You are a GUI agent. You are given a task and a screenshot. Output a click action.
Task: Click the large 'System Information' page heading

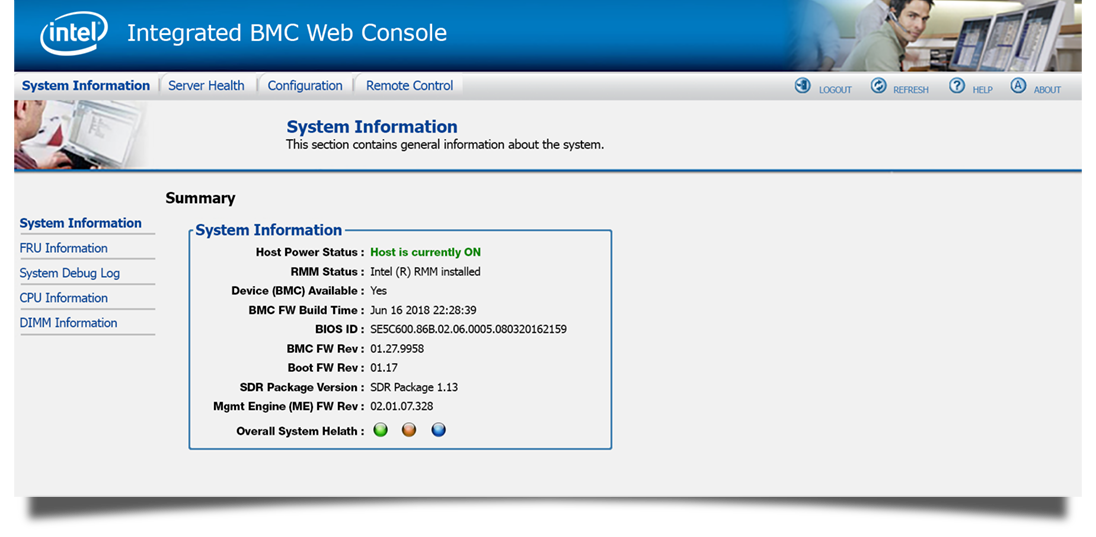[372, 127]
